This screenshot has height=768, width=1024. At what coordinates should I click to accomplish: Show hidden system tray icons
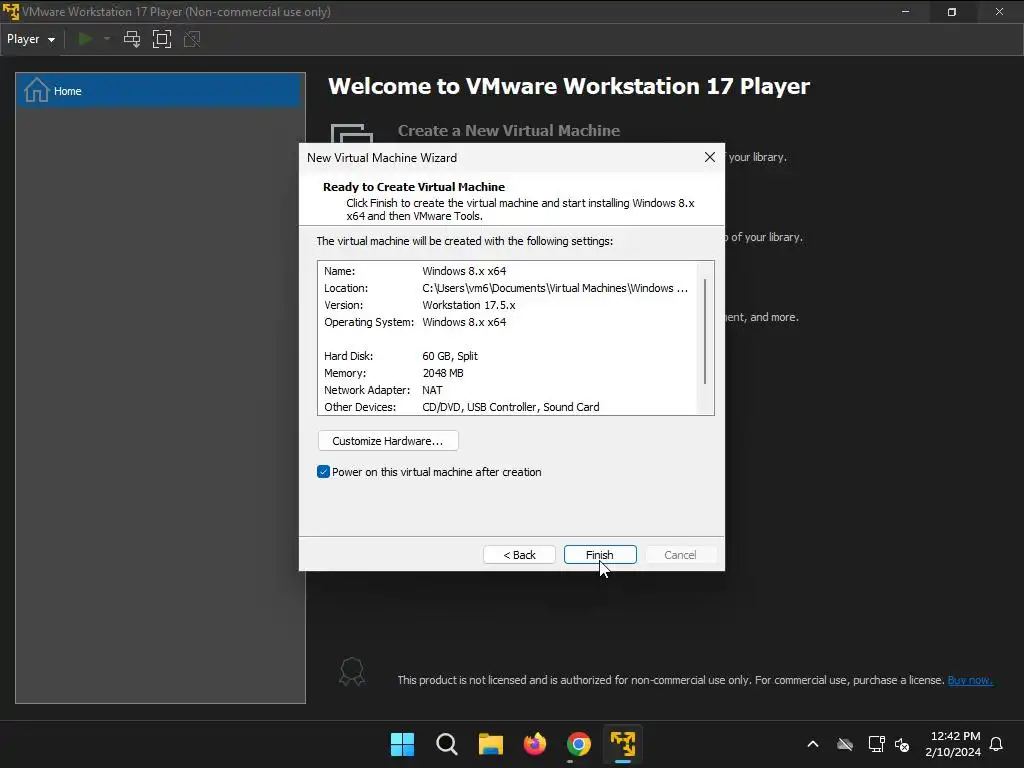click(x=813, y=744)
